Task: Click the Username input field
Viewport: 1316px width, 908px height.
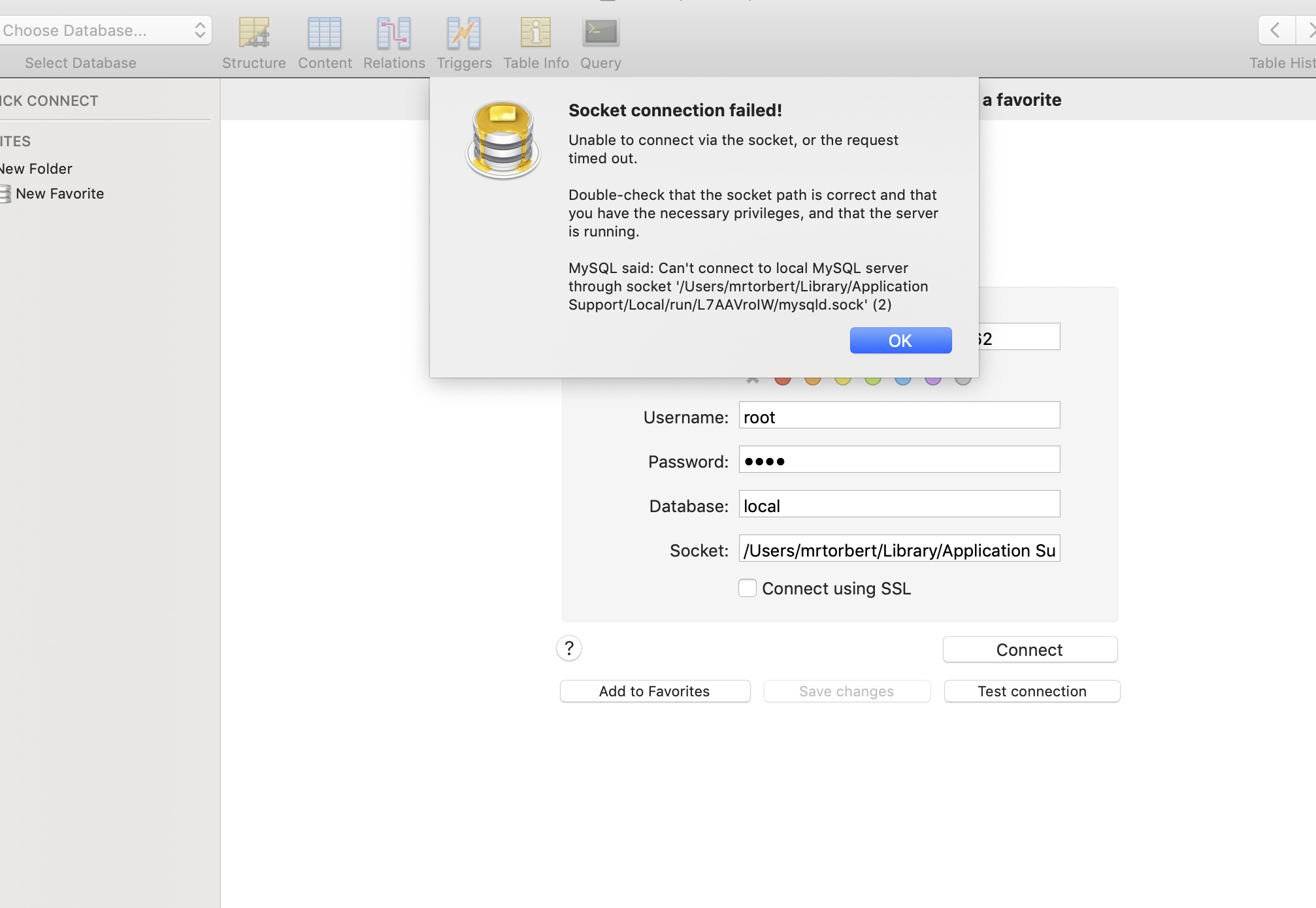Action: [899, 415]
